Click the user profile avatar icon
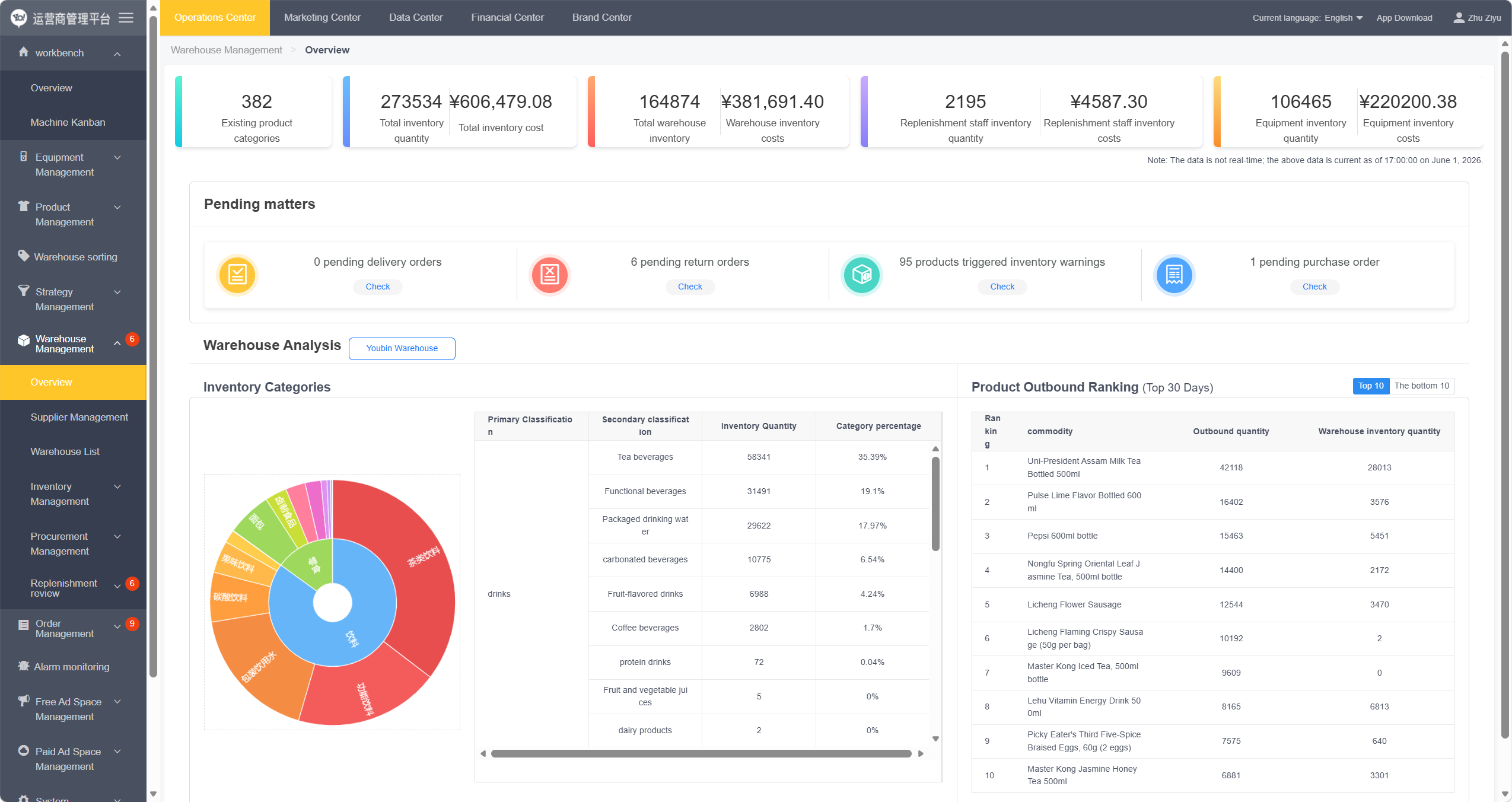This screenshot has height=802, width=1512. [1459, 18]
